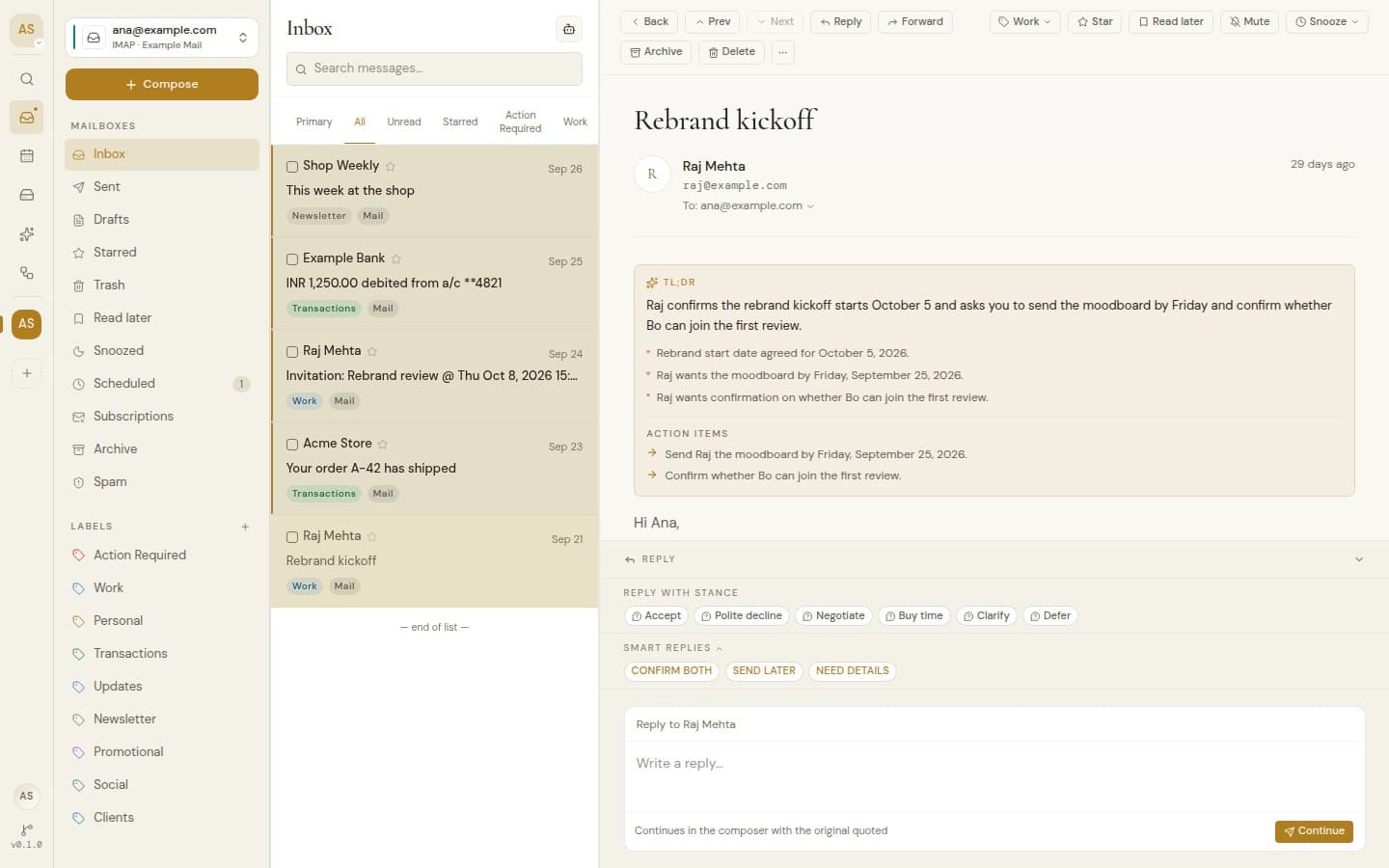Image resolution: width=1389 pixels, height=868 pixels.
Task: Star the Shop Weekly message
Action: click(x=391, y=166)
